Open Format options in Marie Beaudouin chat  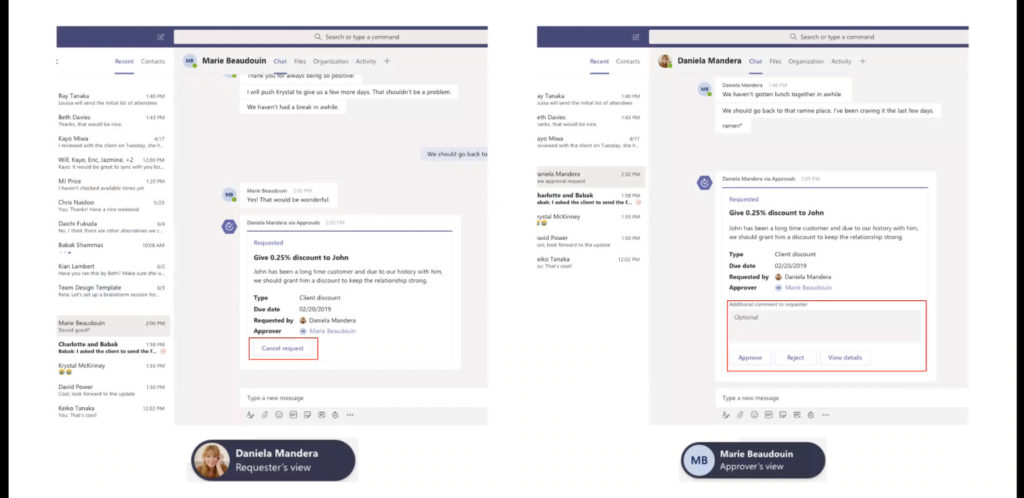pyautogui.click(x=250, y=414)
